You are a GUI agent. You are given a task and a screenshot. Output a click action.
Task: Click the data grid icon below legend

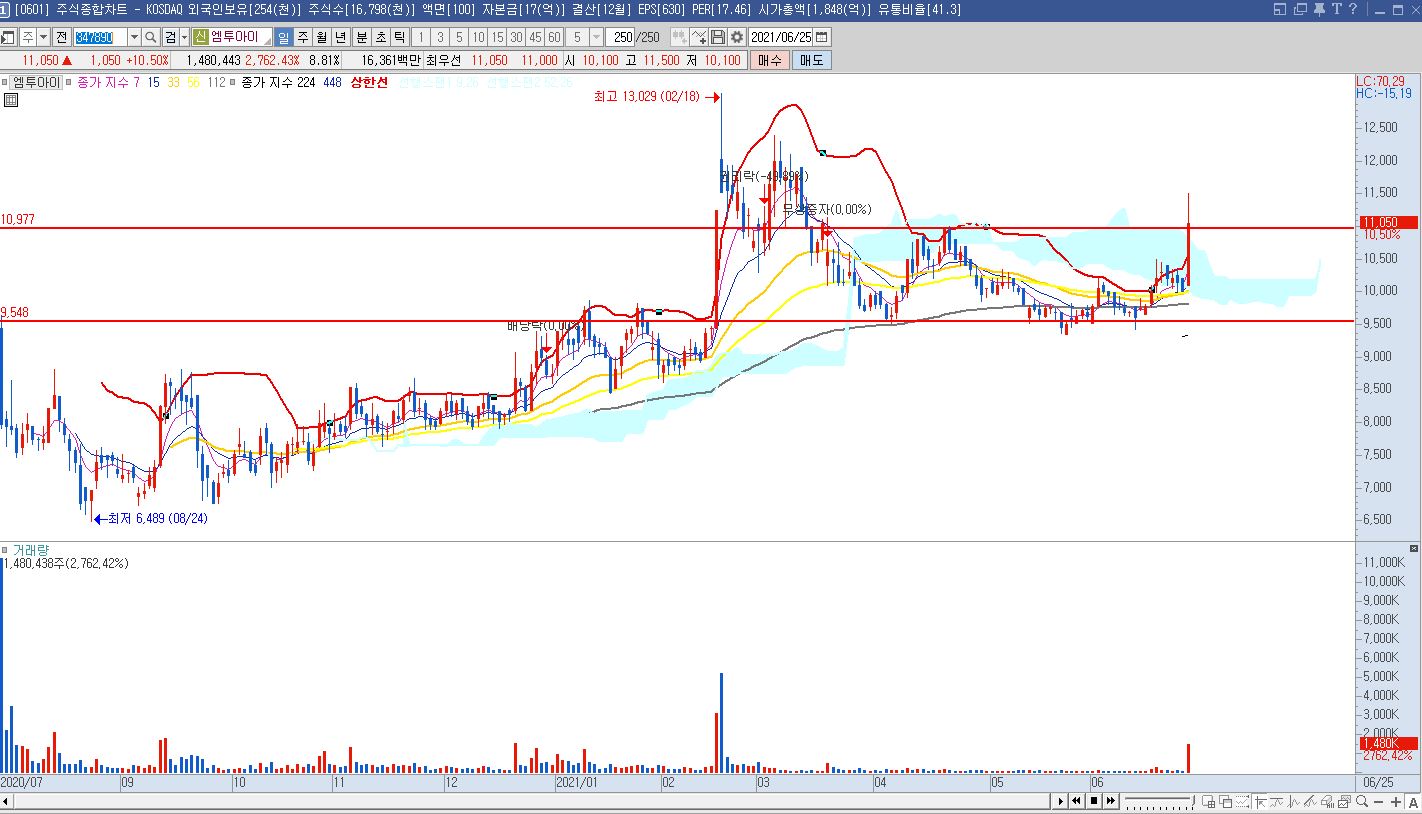coord(11,100)
